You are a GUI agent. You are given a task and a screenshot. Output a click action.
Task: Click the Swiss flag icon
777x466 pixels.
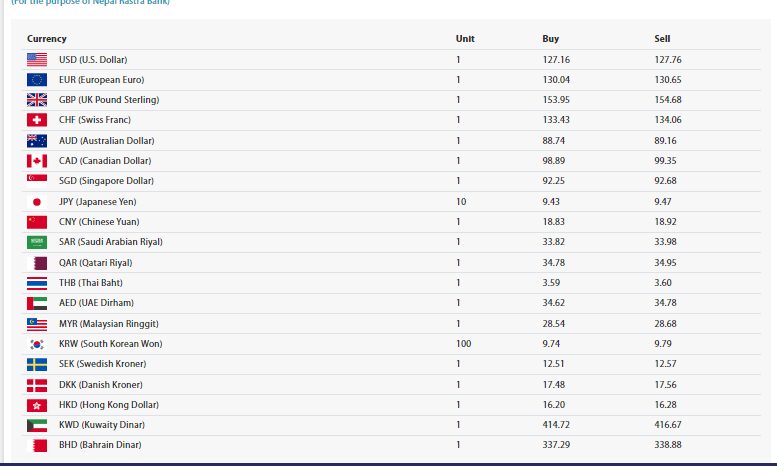click(x=37, y=120)
